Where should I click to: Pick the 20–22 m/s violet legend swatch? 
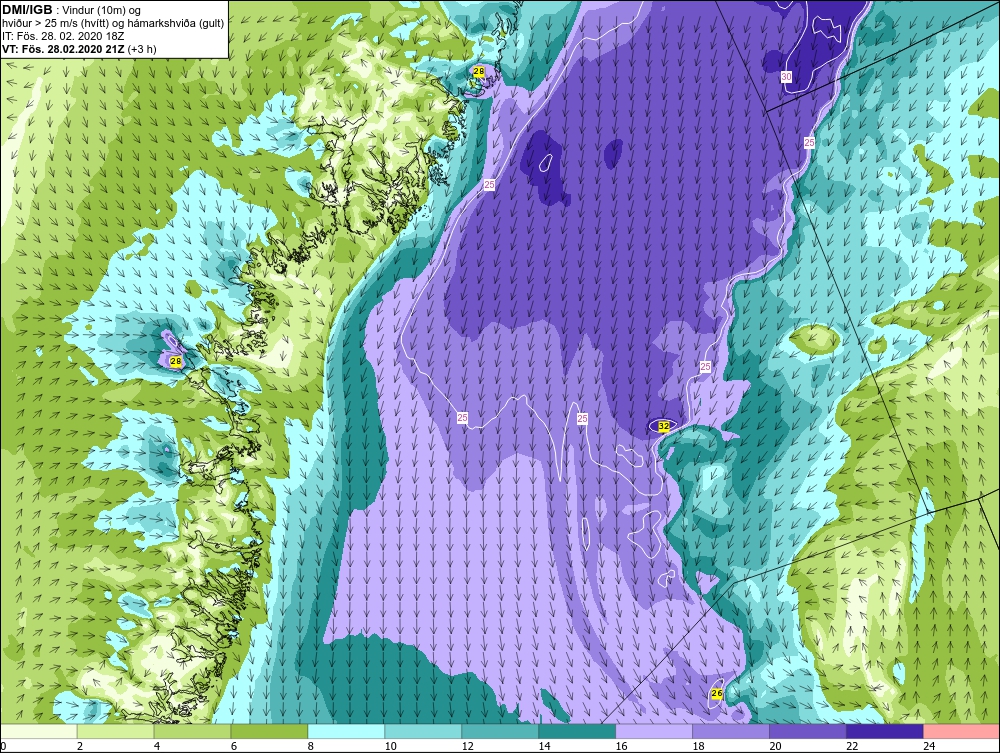click(x=807, y=731)
